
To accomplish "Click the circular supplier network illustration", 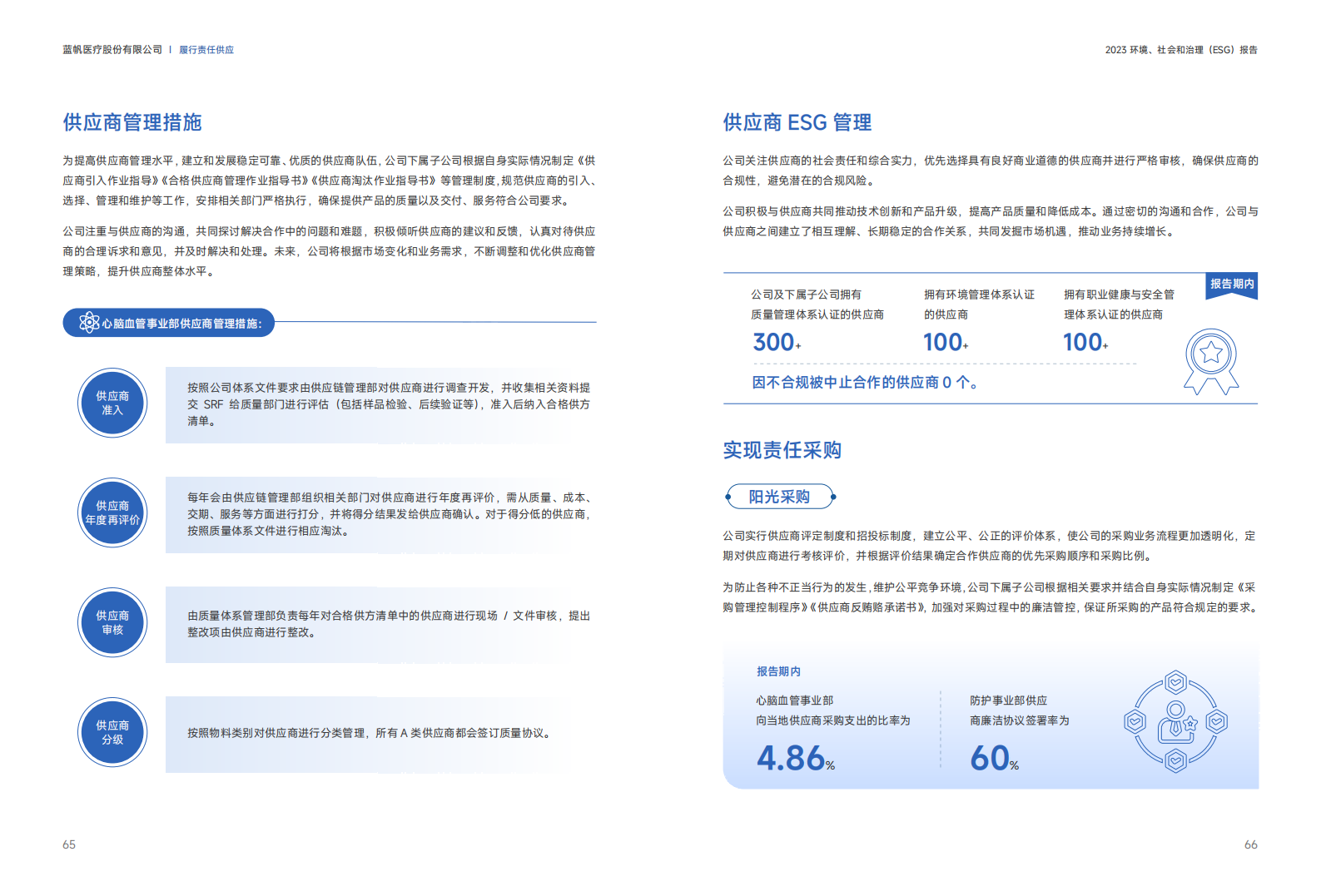I will (x=1175, y=721).
